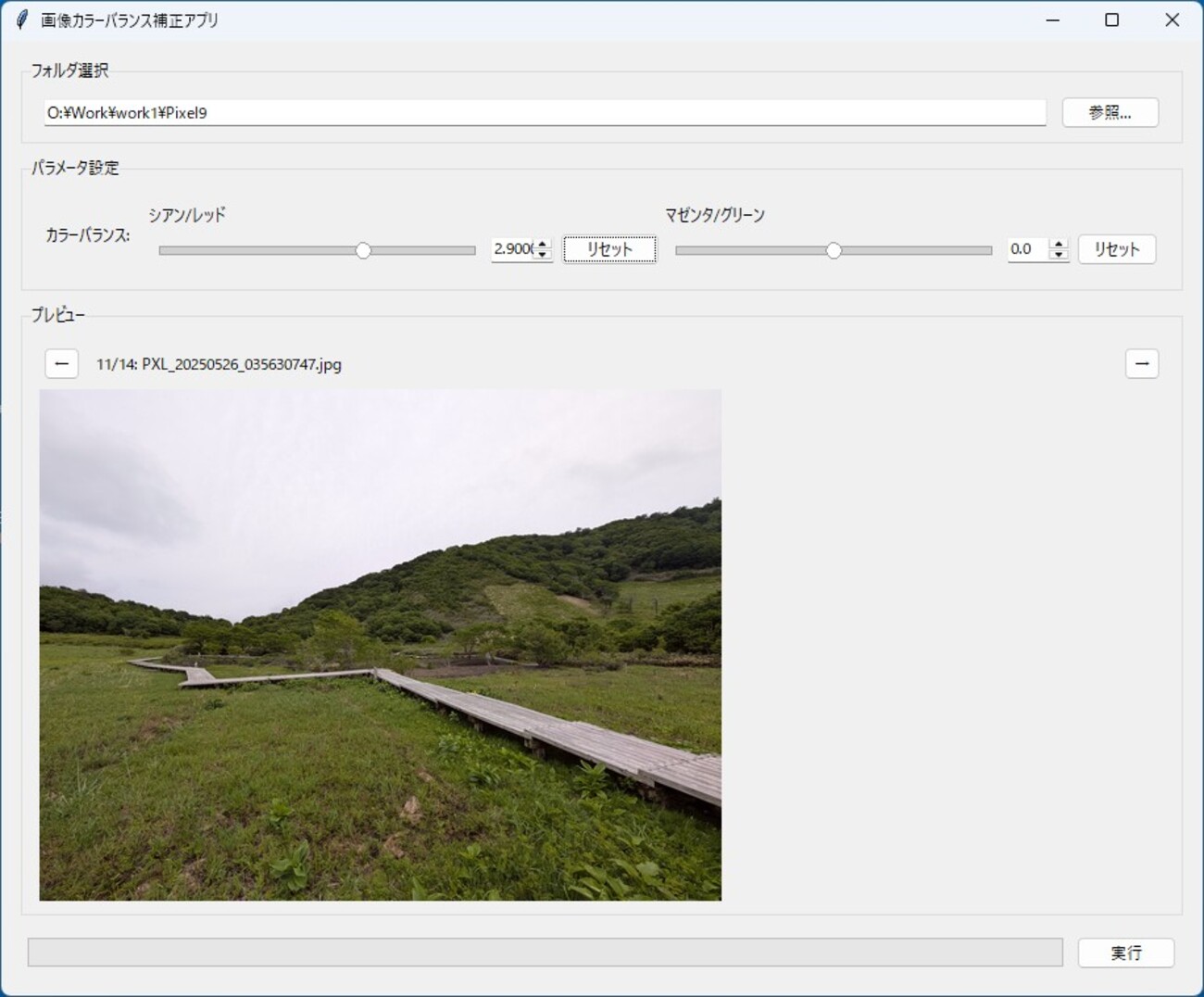Click the プレビュー group label
The width and height of the screenshot is (1204, 997).
pyautogui.click(x=57, y=315)
